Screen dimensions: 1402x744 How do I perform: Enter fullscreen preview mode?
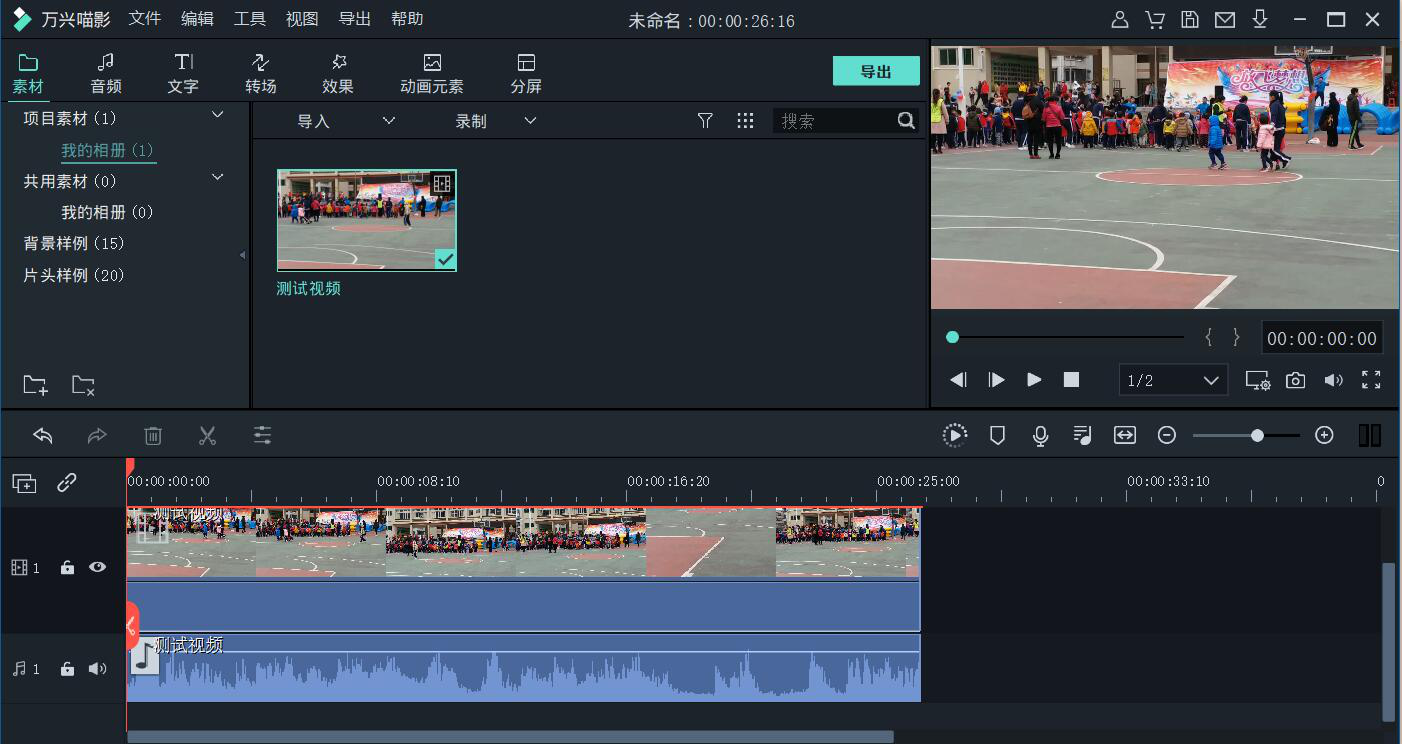(1371, 380)
